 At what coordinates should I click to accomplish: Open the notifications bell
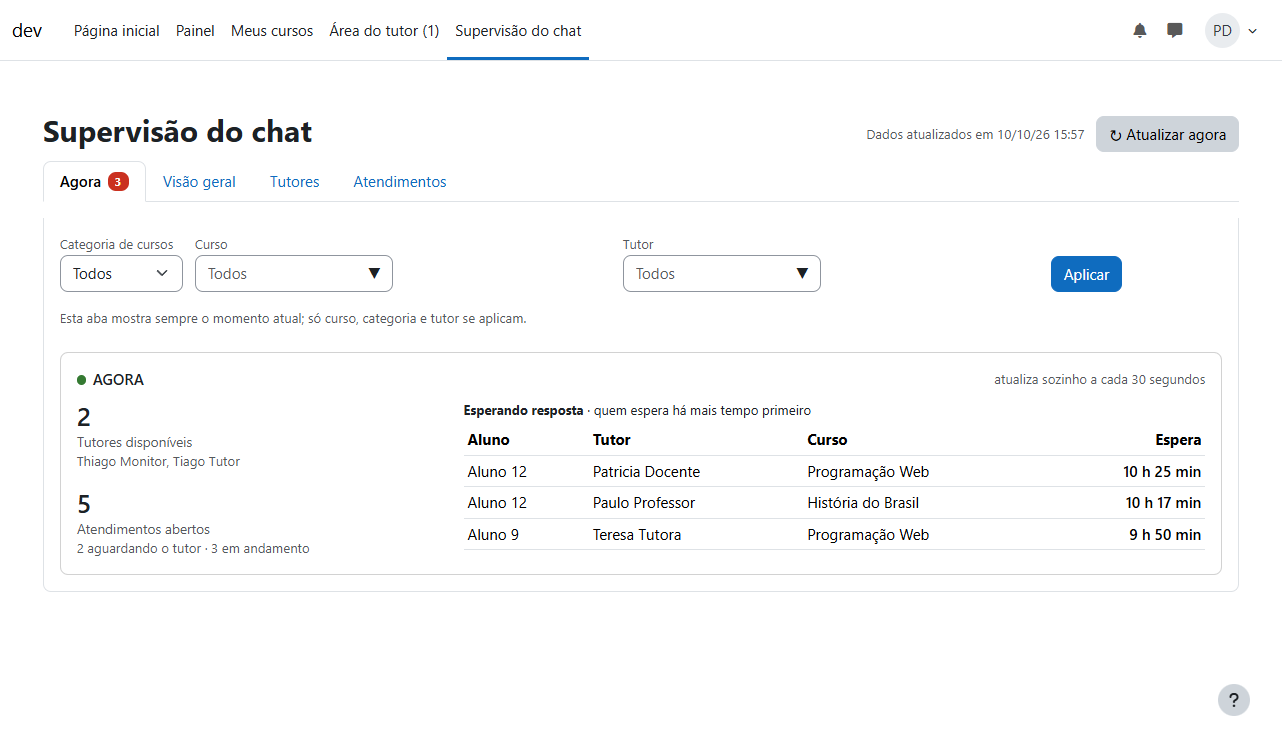point(1140,31)
